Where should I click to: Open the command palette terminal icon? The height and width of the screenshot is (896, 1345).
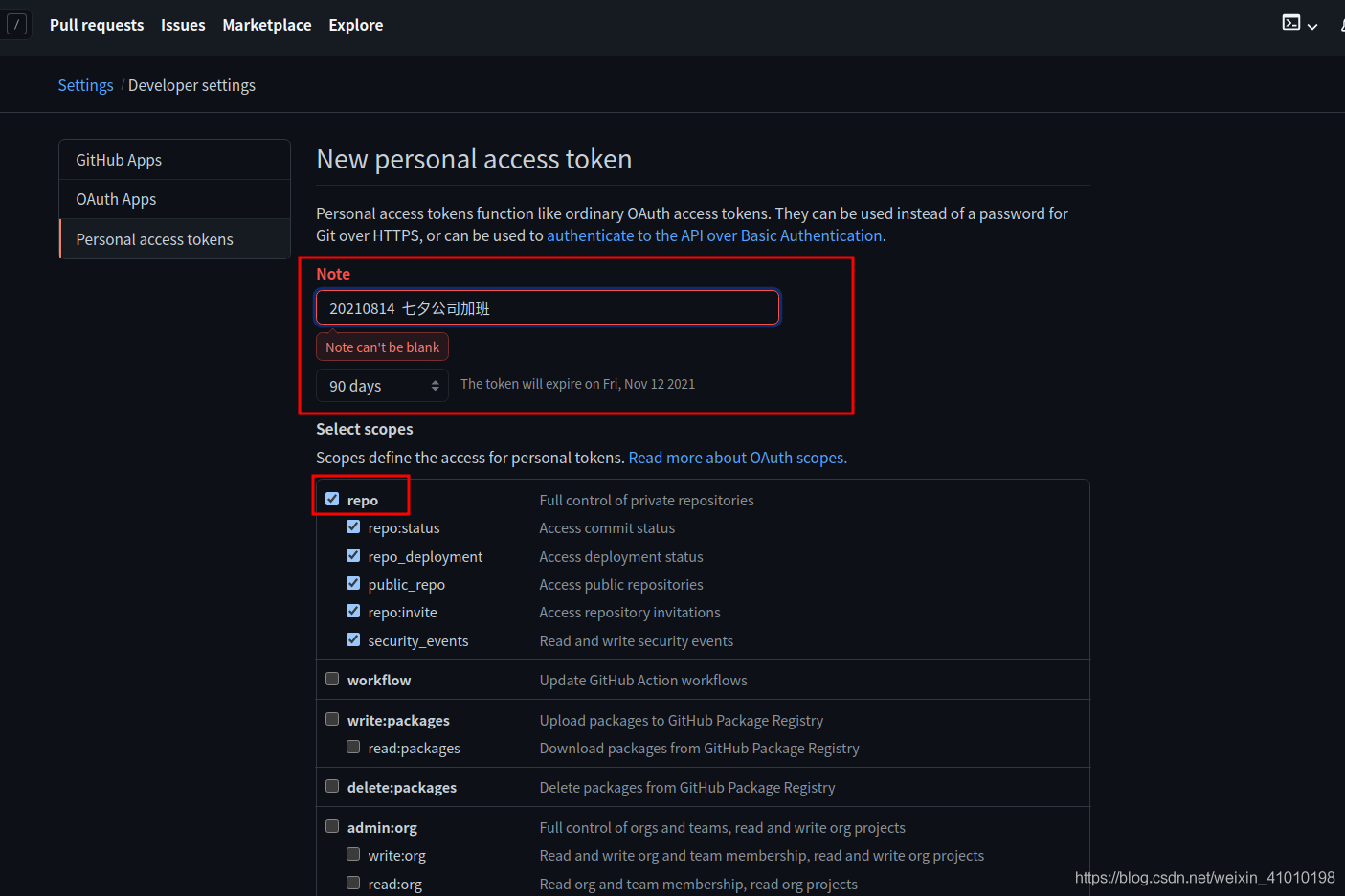click(1291, 23)
